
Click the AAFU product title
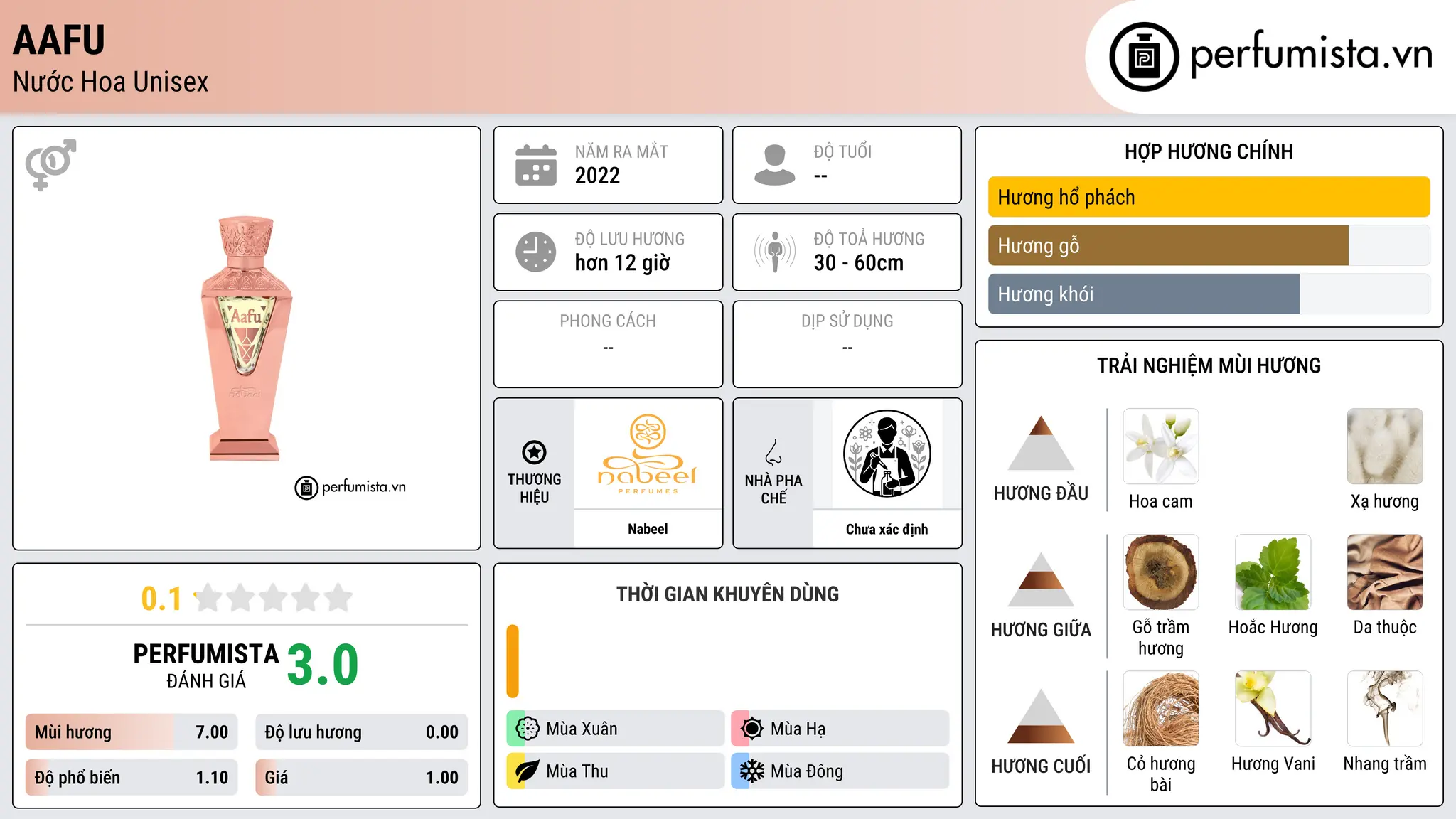pyautogui.click(x=59, y=40)
